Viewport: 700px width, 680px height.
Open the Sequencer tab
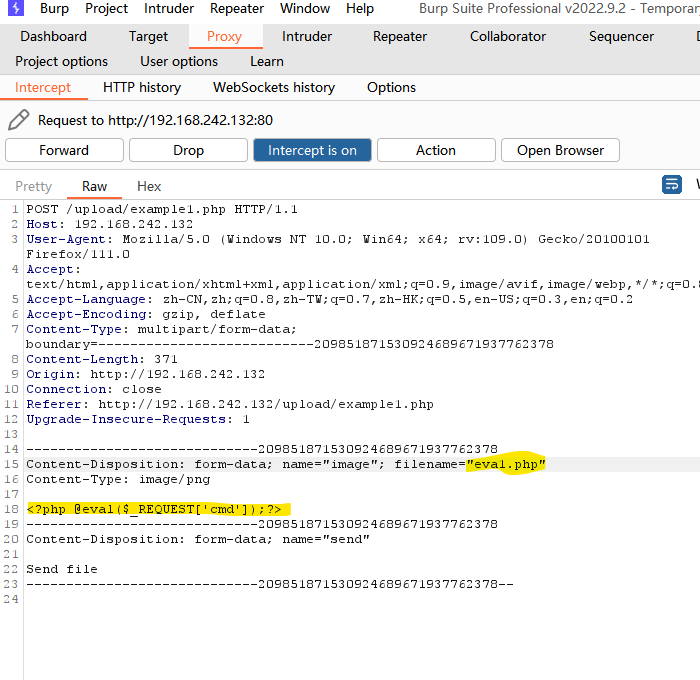[x=621, y=36]
